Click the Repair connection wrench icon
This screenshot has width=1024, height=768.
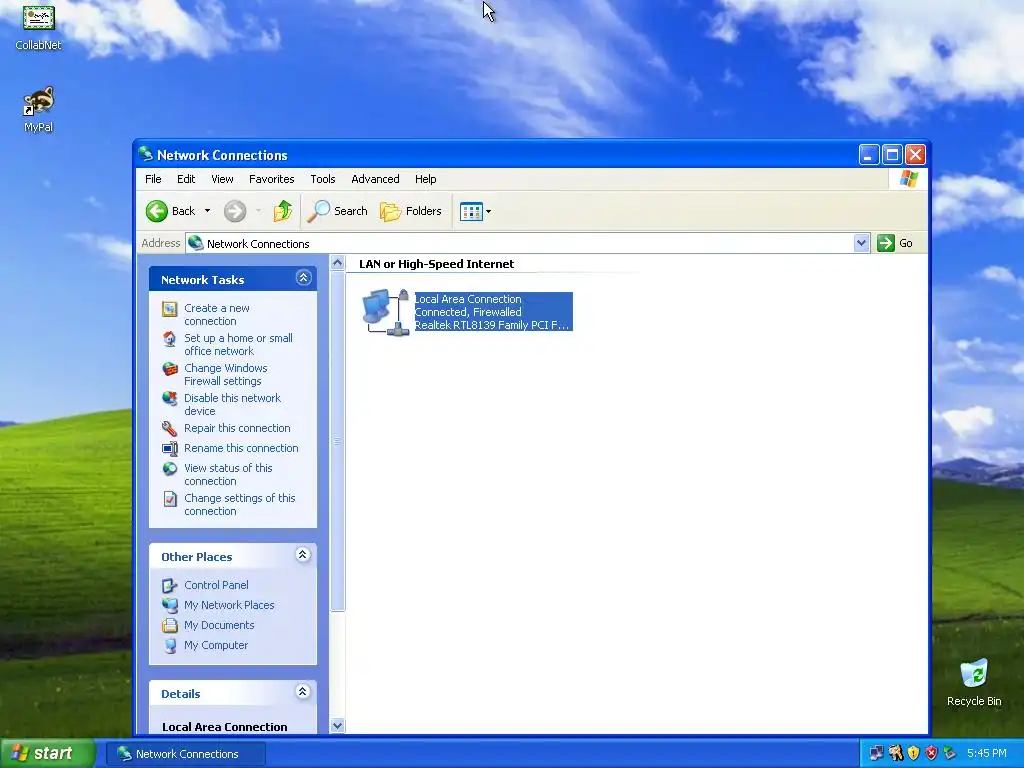170,428
